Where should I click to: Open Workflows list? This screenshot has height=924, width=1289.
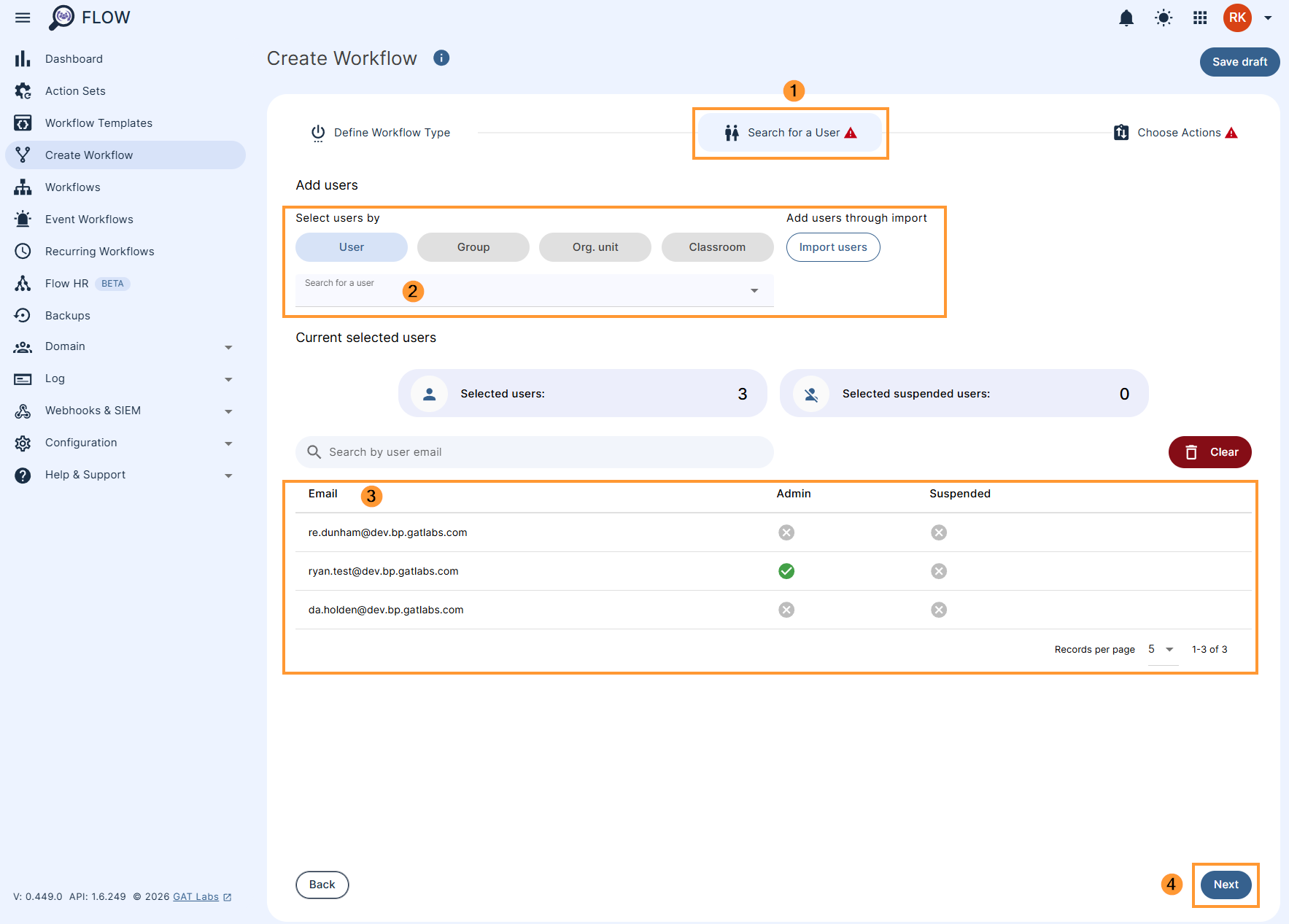(x=72, y=187)
